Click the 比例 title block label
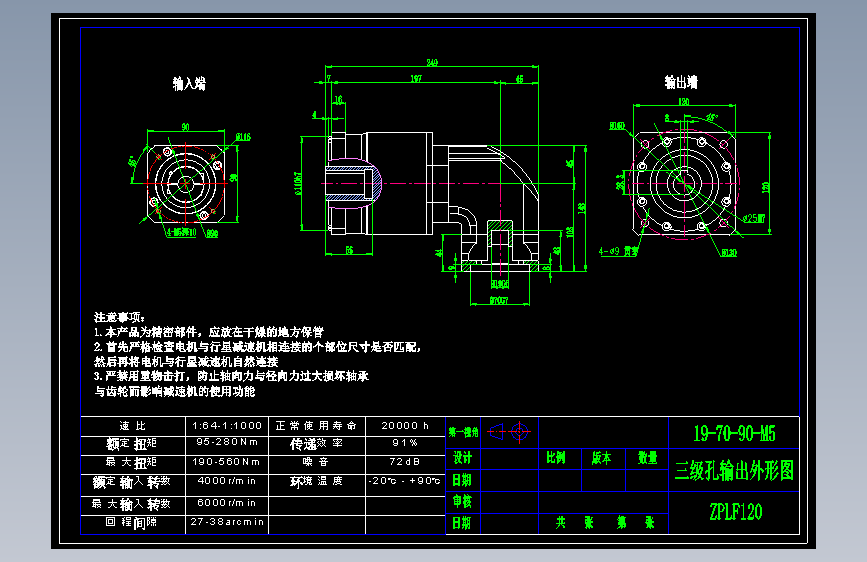This screenshot has height=562, width=867. coord(556,458)
